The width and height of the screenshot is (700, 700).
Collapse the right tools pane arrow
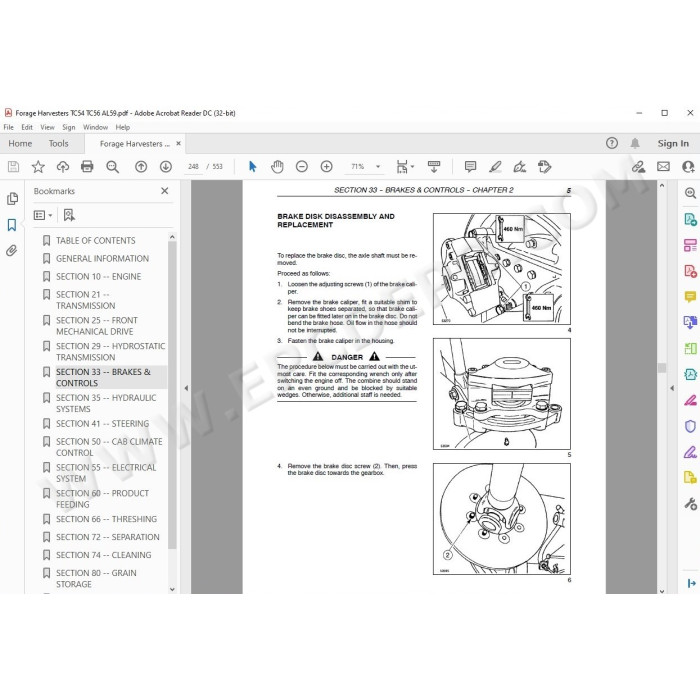672,388
